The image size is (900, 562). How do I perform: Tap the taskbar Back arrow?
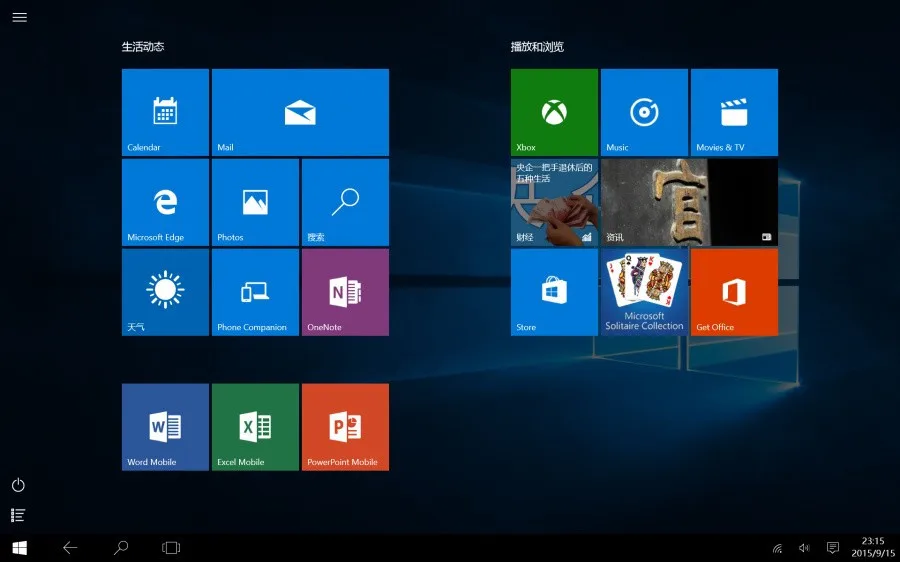(70, 548)
